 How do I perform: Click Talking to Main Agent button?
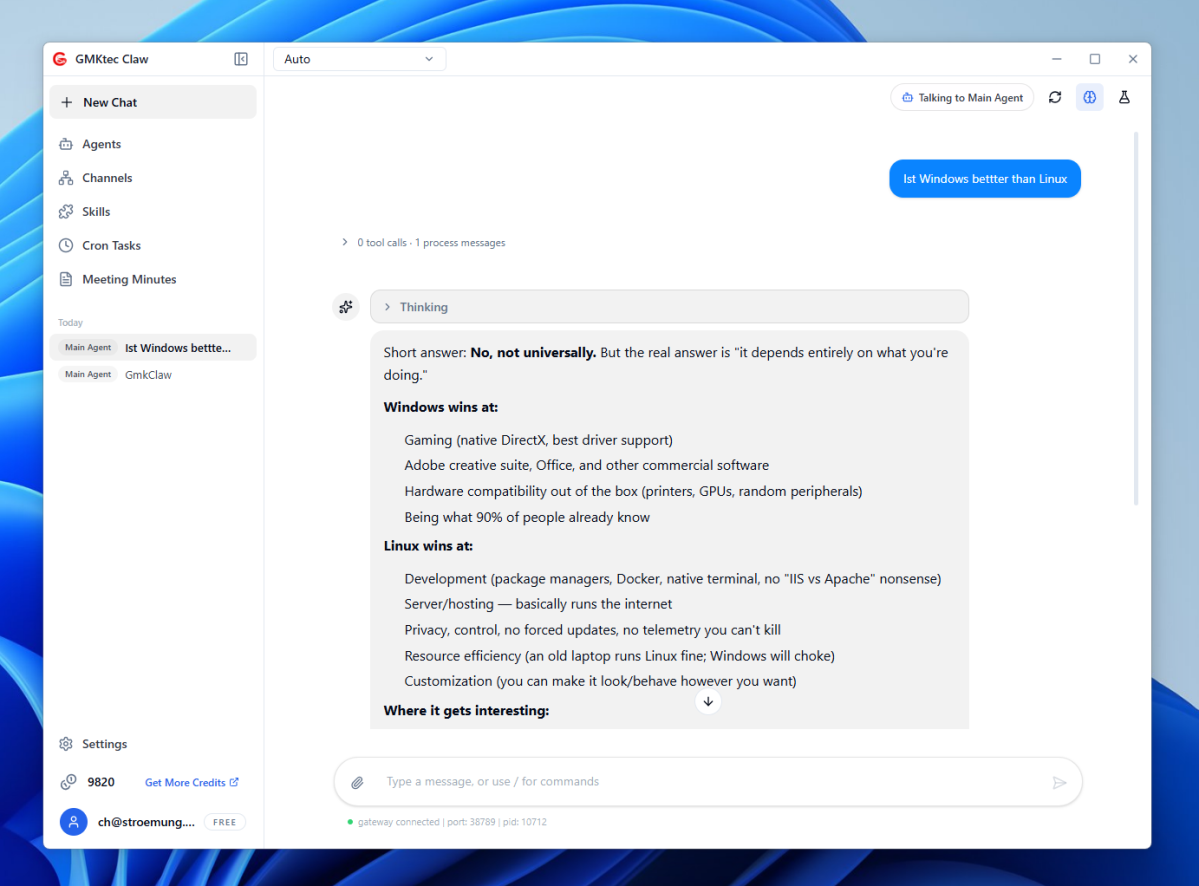[962, 97]
